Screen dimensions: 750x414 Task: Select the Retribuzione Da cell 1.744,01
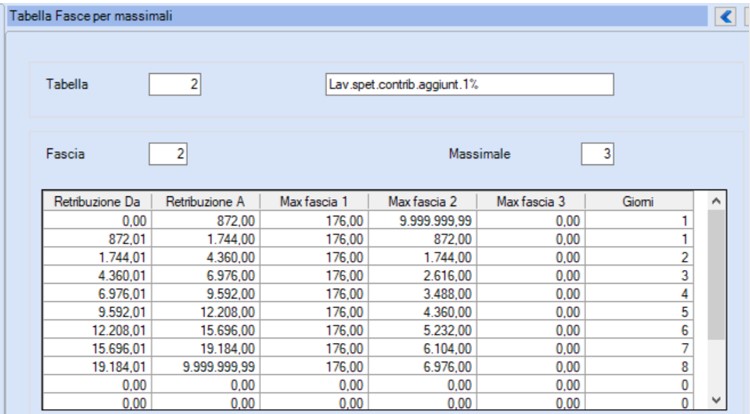click(97, 257)
